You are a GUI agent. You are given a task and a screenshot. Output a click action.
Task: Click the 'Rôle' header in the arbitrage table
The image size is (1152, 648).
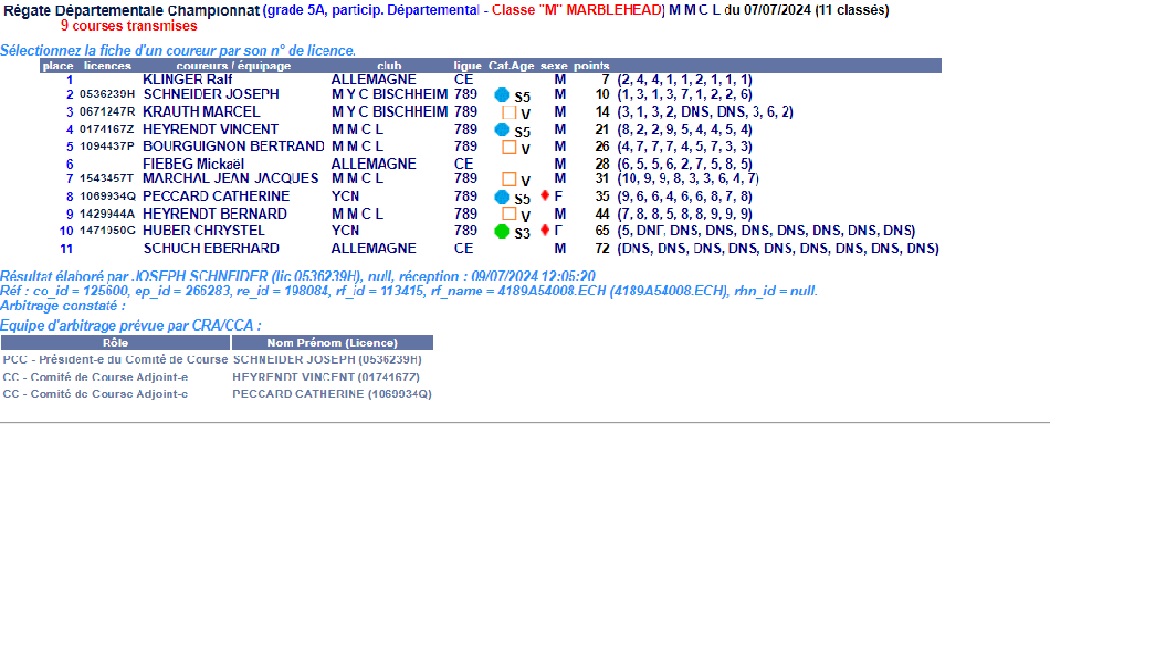pyautogui.click(x=116, y=343)
